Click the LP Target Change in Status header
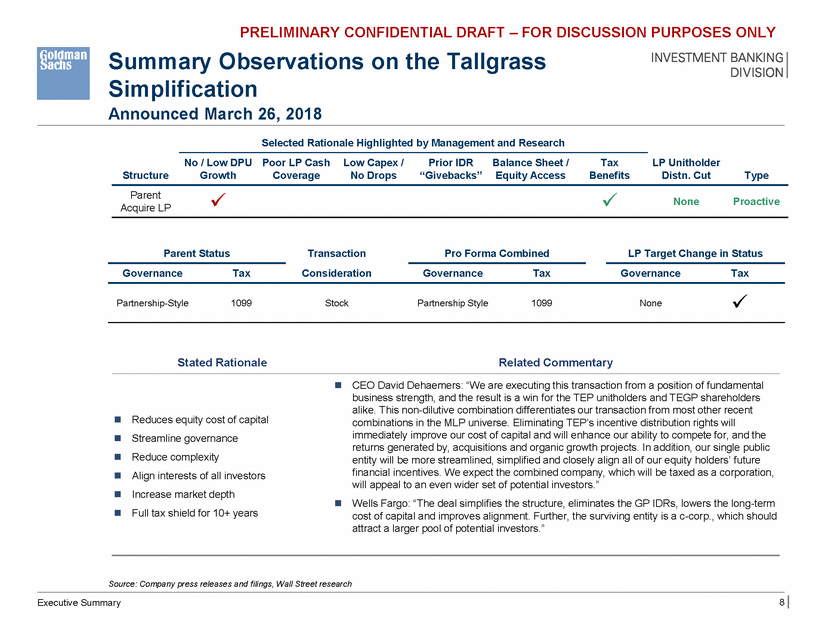822x635 pixels. (695, 253)
